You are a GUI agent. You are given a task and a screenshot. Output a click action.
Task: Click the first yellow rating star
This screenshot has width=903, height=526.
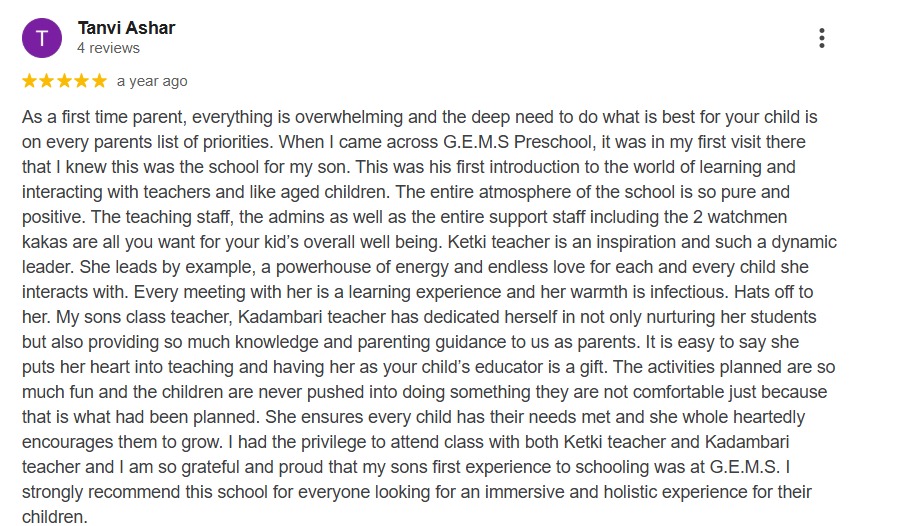(30, 81)
